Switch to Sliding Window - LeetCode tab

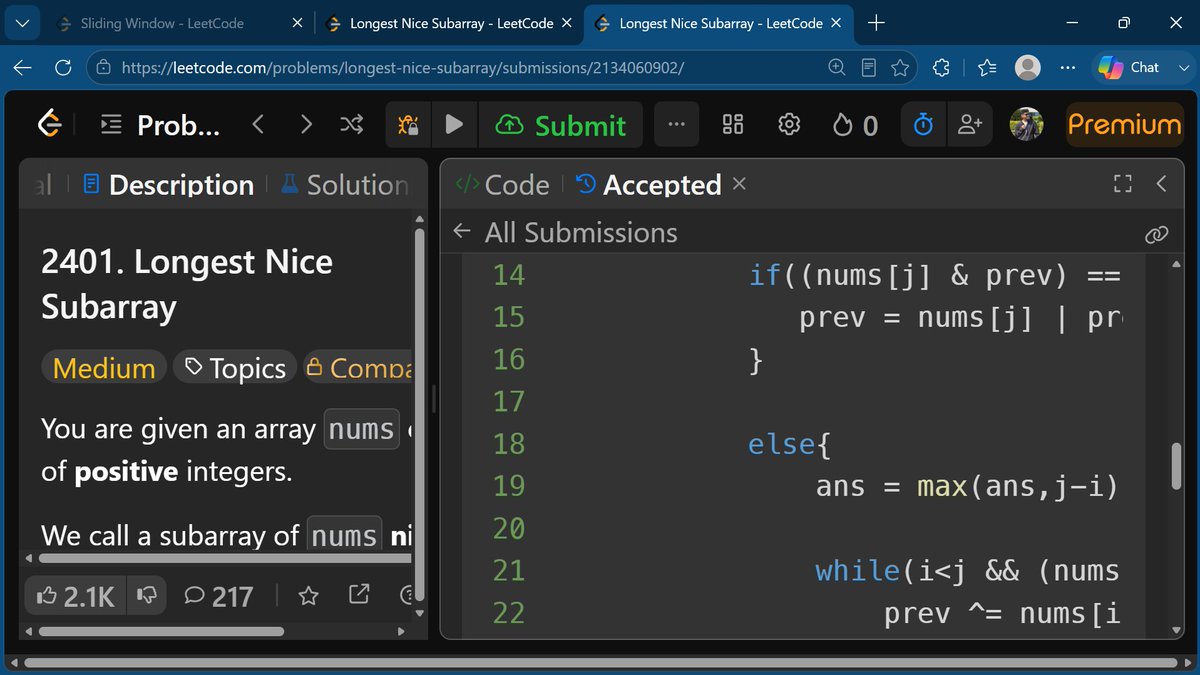point(180,23)
